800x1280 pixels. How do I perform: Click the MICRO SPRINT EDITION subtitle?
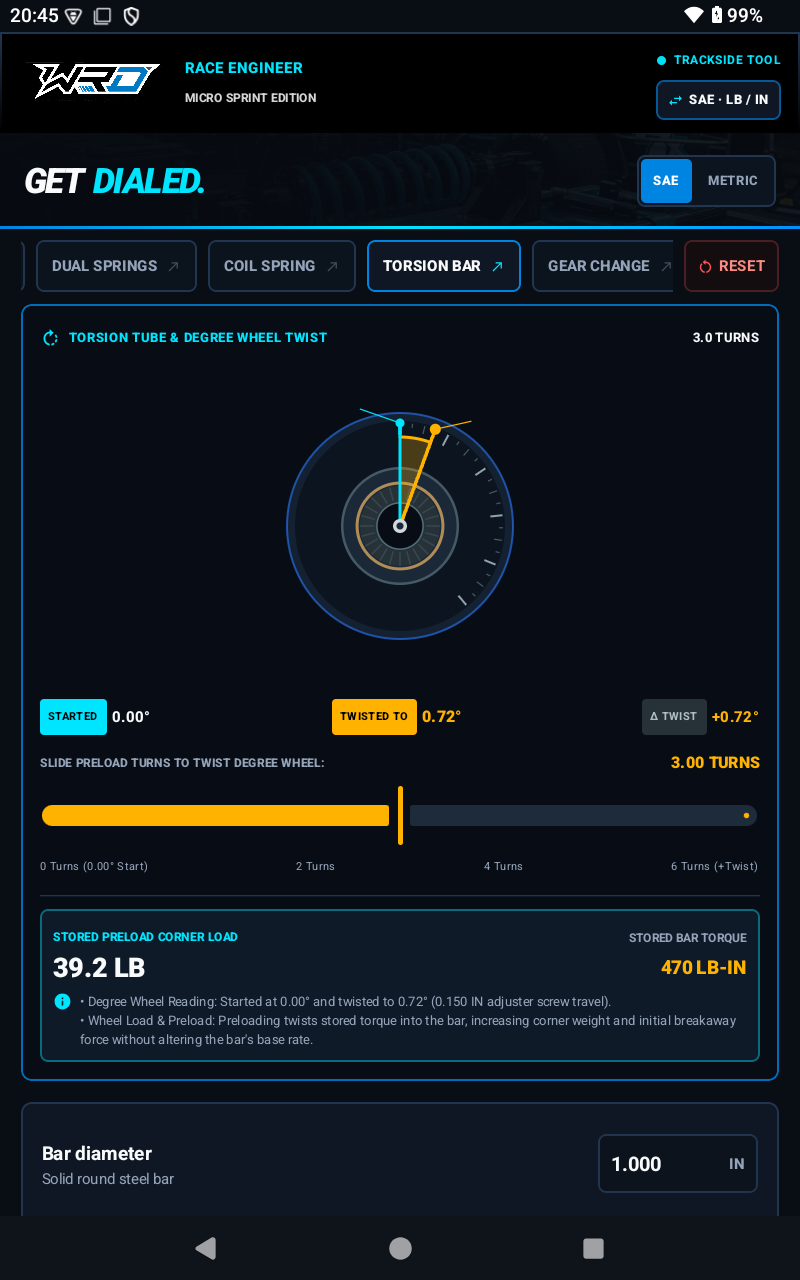click(251, 98)
